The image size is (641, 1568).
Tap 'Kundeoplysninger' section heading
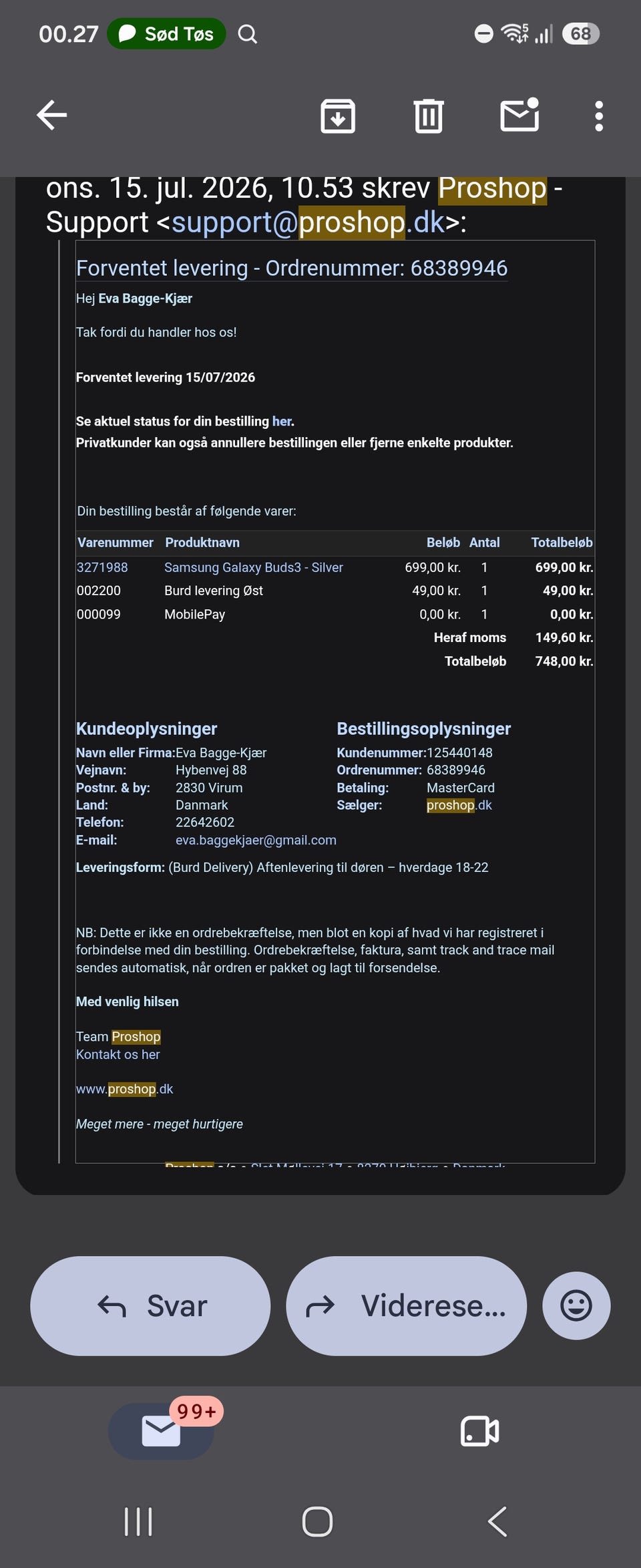tap(146, 728)
